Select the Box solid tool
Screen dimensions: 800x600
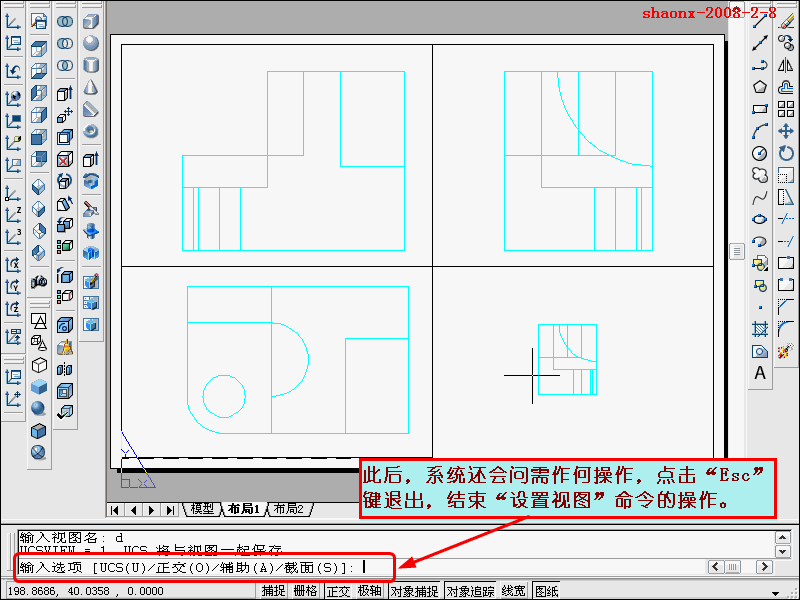(91, 21)
